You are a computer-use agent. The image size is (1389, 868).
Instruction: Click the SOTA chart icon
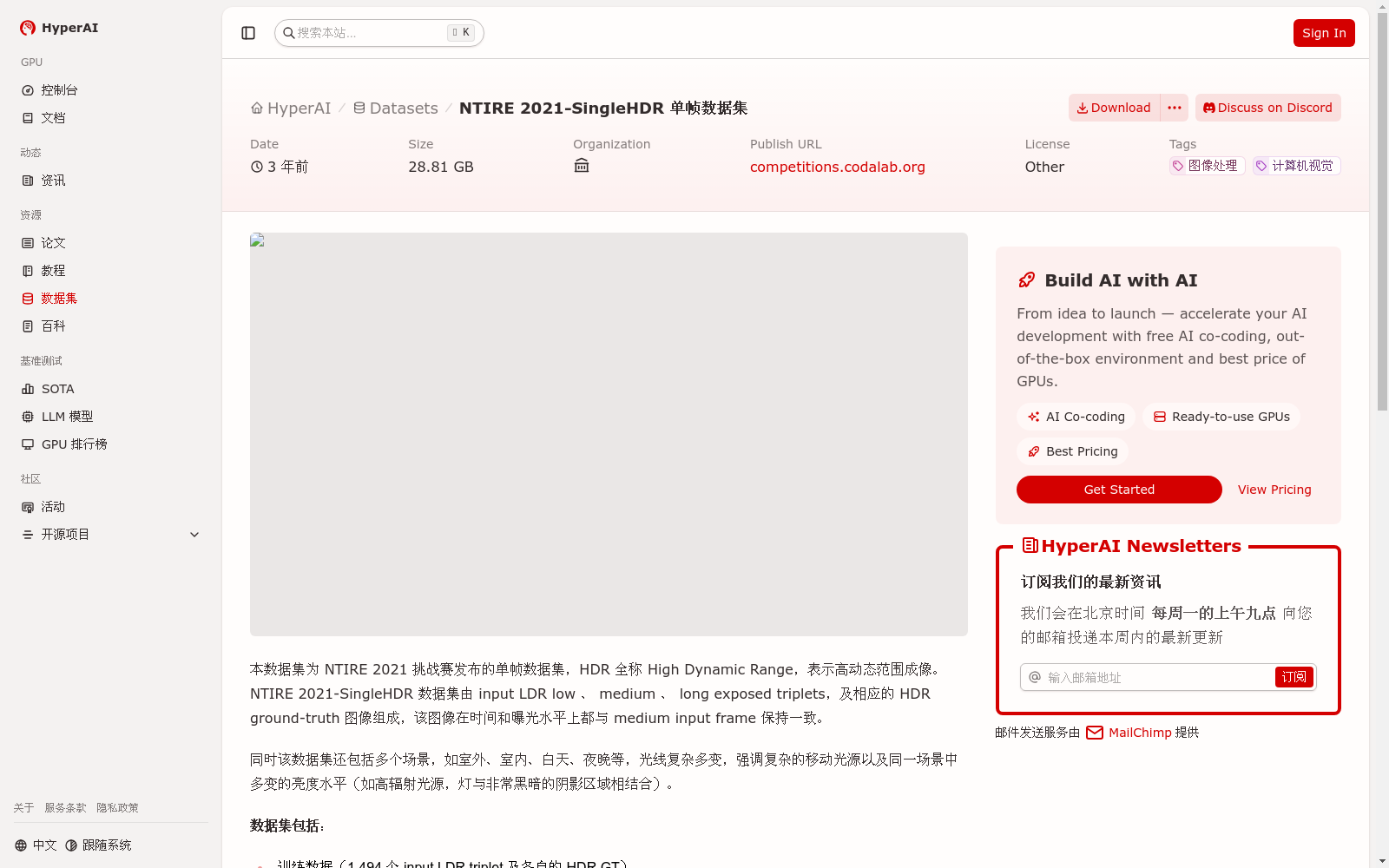click(28, 389)
